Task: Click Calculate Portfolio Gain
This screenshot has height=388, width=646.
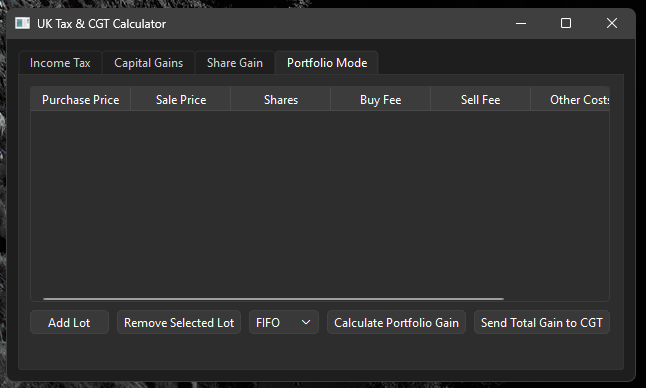Action: coord(396,323)
